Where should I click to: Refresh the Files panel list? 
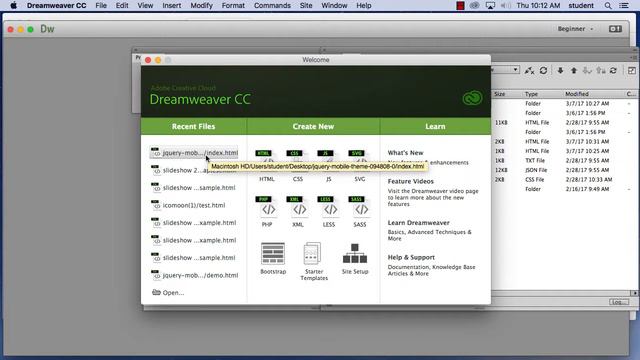(543, 70)
